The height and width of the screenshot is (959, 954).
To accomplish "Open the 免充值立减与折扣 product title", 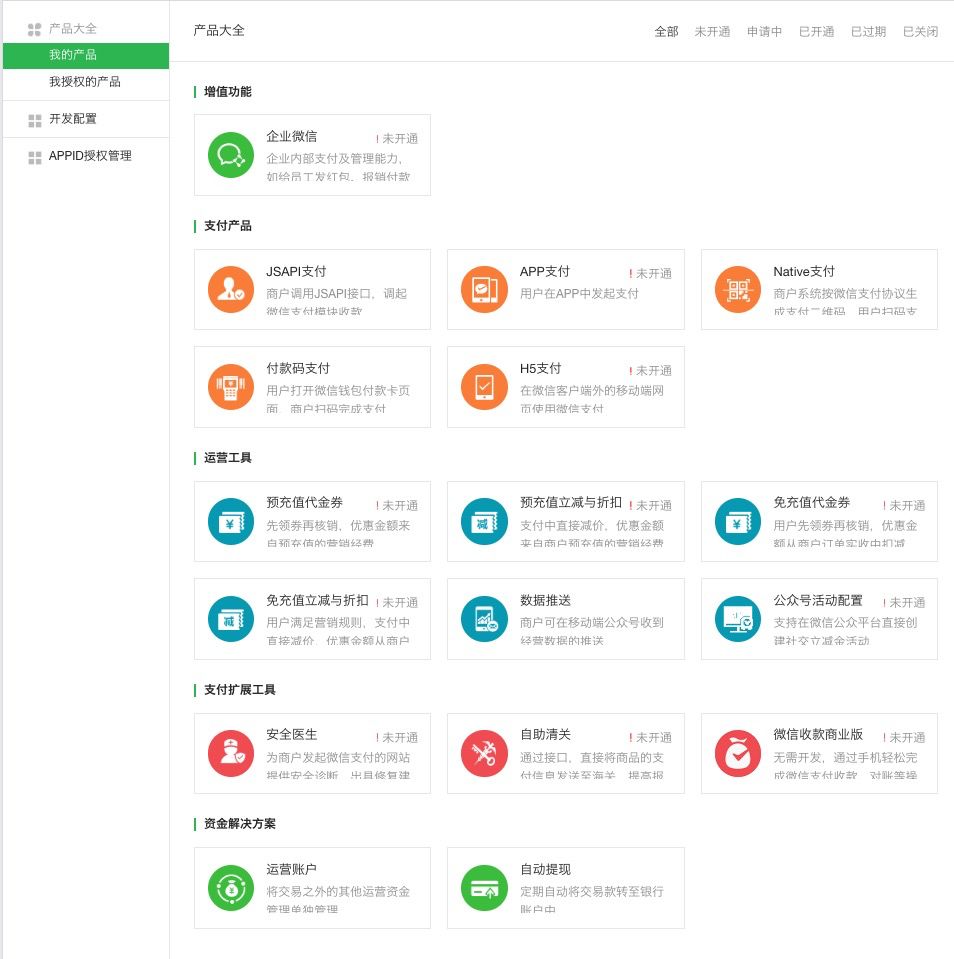I will pos(317,601).
